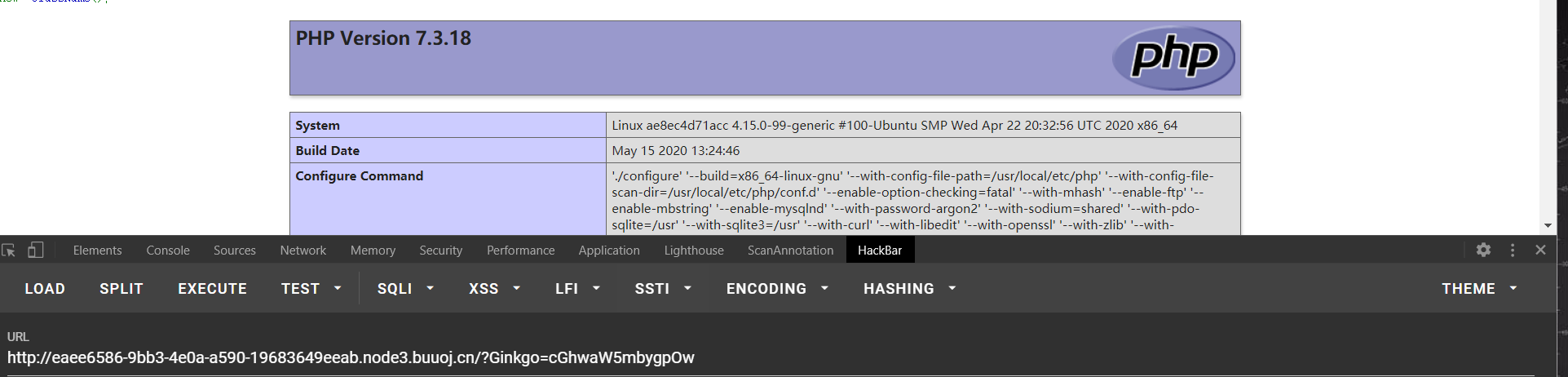Click the page scrollbar down arrow
This screenshot has height=377, width=1568.
coord(1548,226)
